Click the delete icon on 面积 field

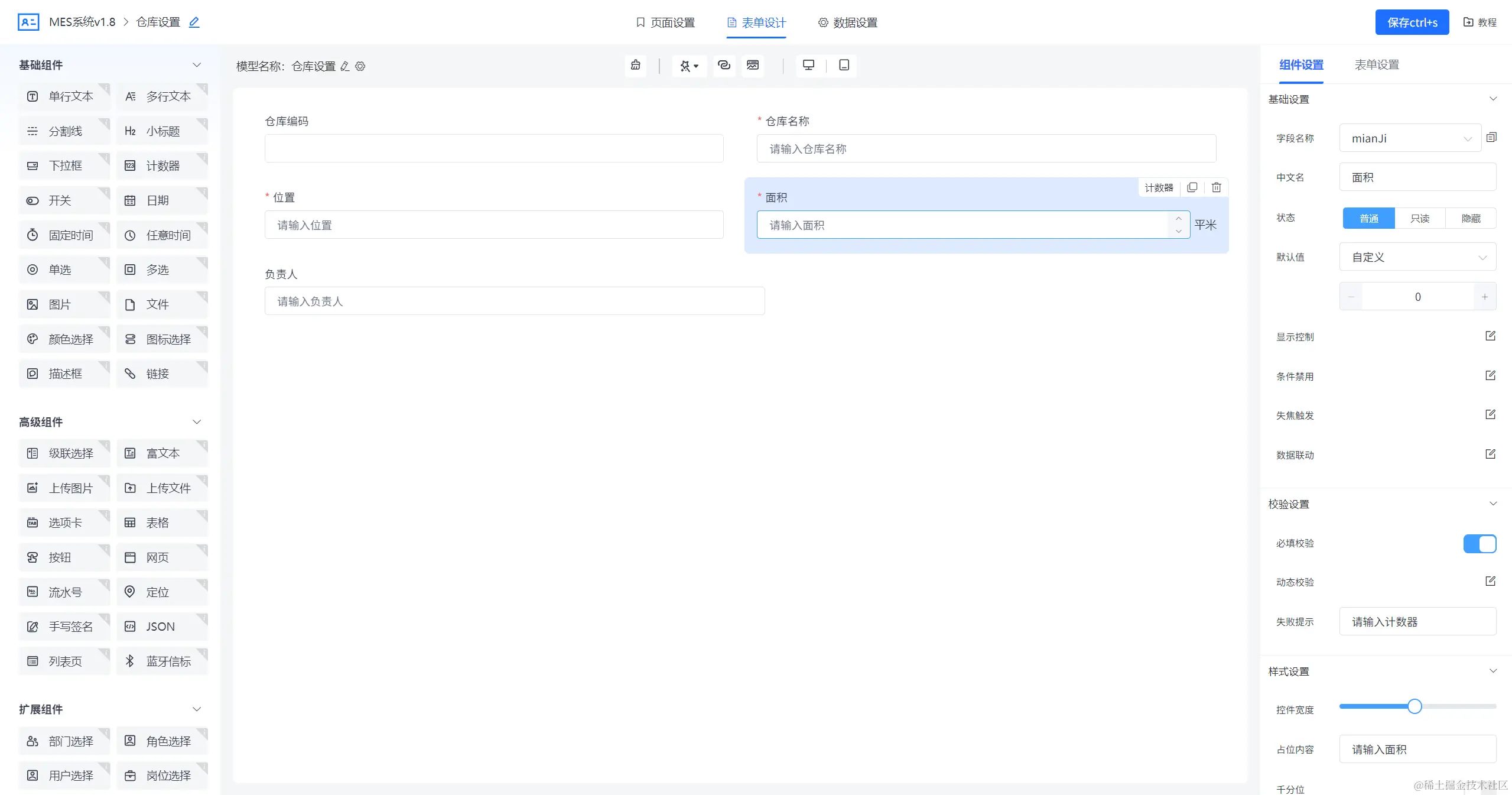point(1216,187)
